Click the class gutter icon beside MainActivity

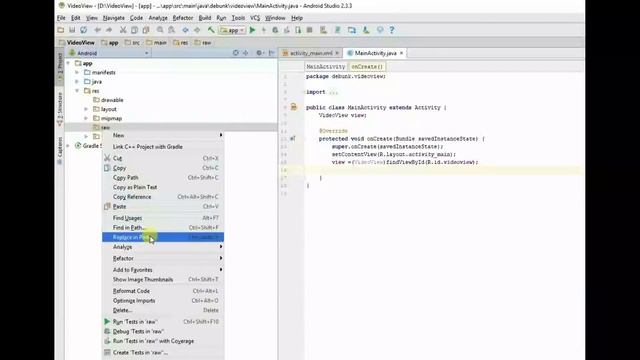pos(293,107)
